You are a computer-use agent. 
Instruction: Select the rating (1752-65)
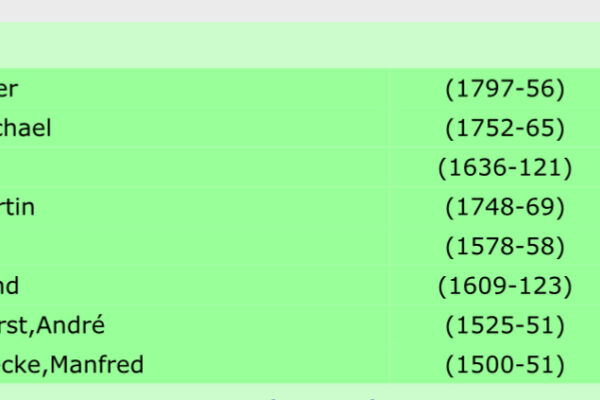(x=505, y=128)
